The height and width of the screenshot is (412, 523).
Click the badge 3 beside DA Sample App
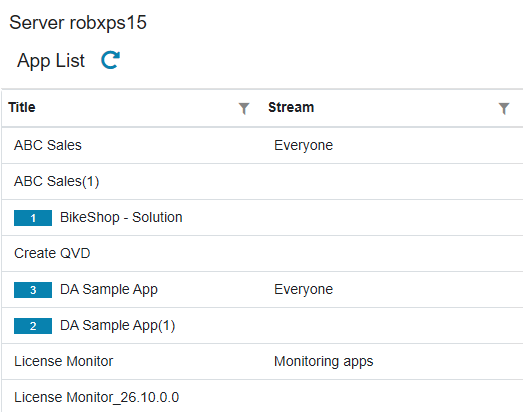tap(33, 290)
